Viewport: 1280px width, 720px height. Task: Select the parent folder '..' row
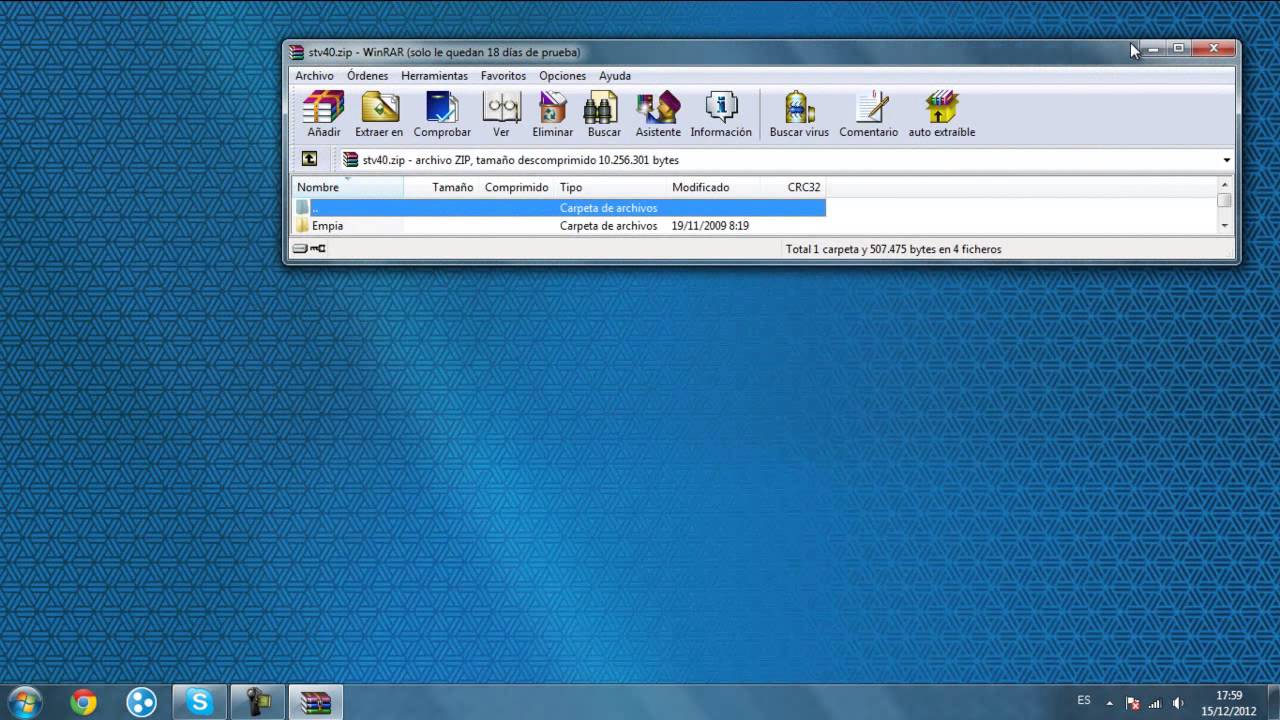coord(559,208)
